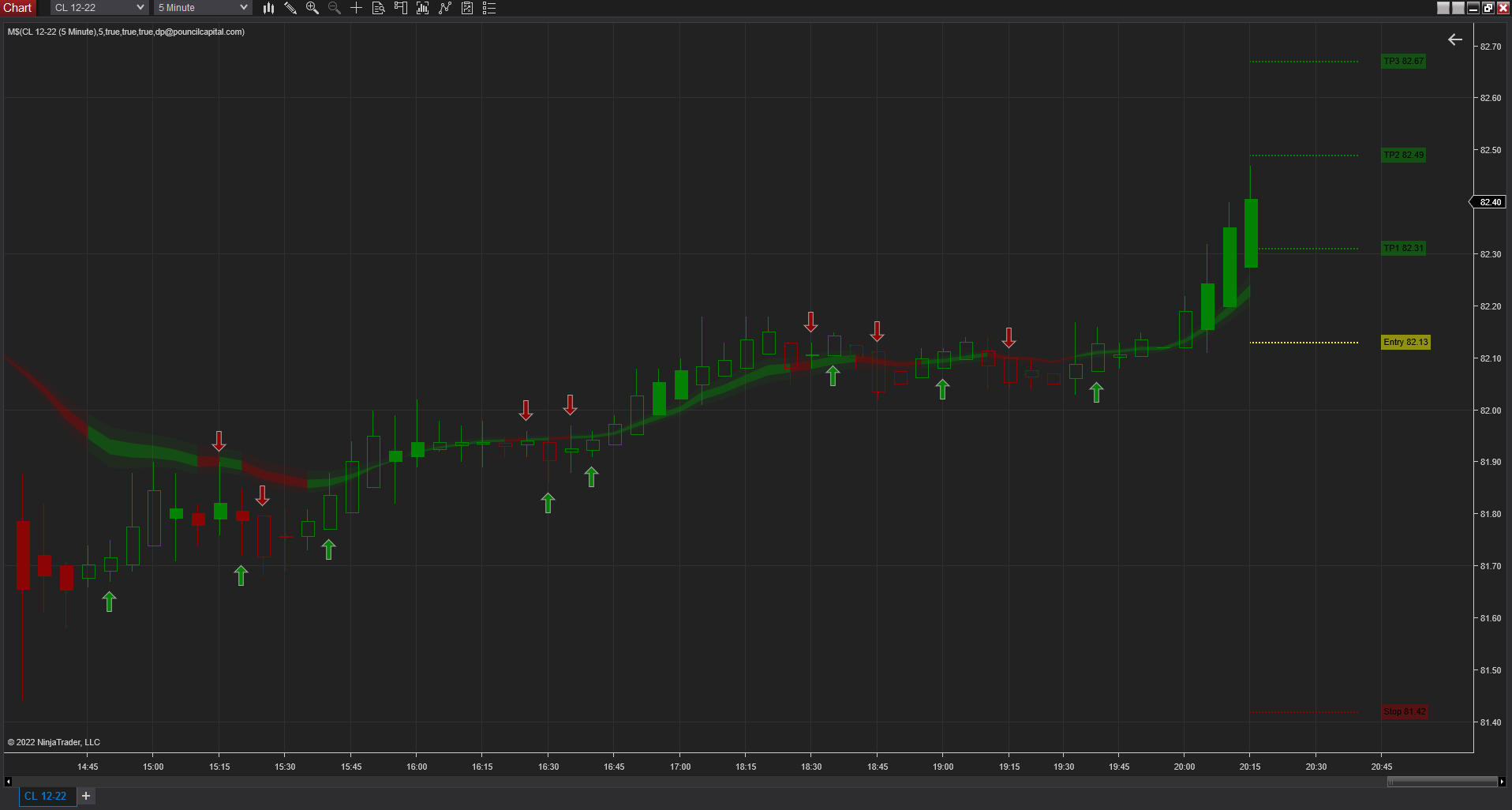Click the 18:30 time axis label
The width and height of the screenshot is (1512, 810).
[x=811, y=767]
